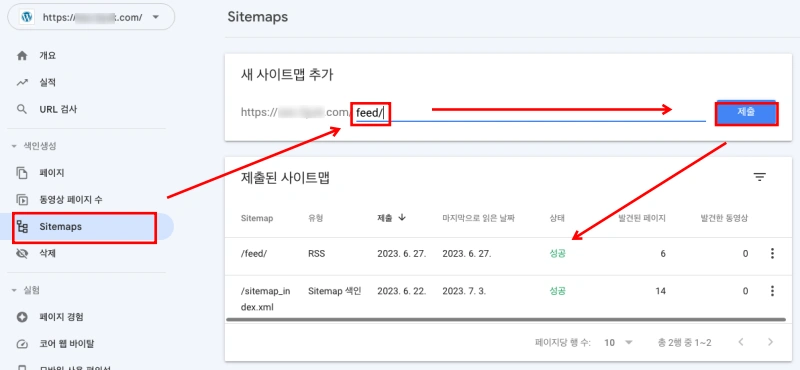Open the 페이지 indexing report
Viewport: 800px width, 370px height.
coord(52,173)
